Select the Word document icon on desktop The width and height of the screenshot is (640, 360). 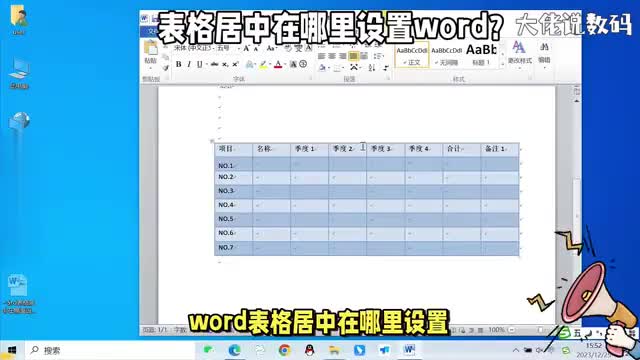coord(18,293)
